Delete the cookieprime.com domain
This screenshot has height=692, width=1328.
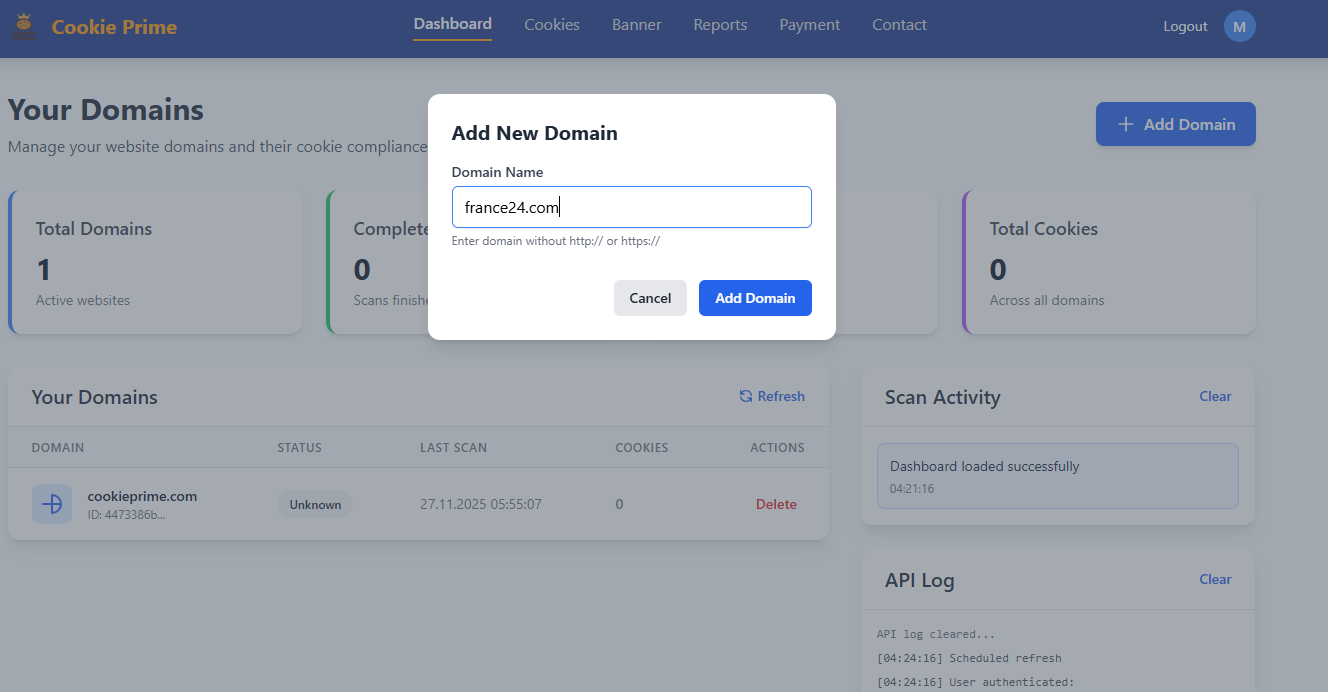pyautogui.click(x=776, y=504)
